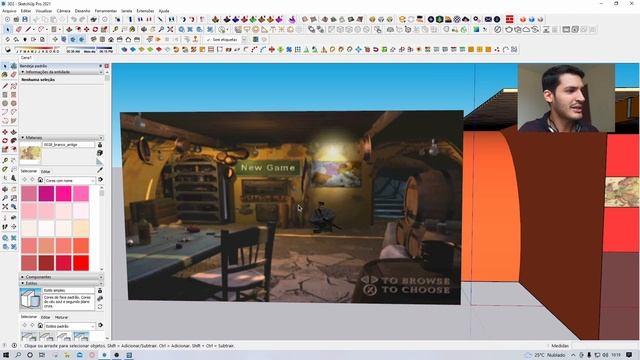Switch to Editar tab in Materiais panel
This screenshot has width=640, height=360.
(x=45, y=171)
